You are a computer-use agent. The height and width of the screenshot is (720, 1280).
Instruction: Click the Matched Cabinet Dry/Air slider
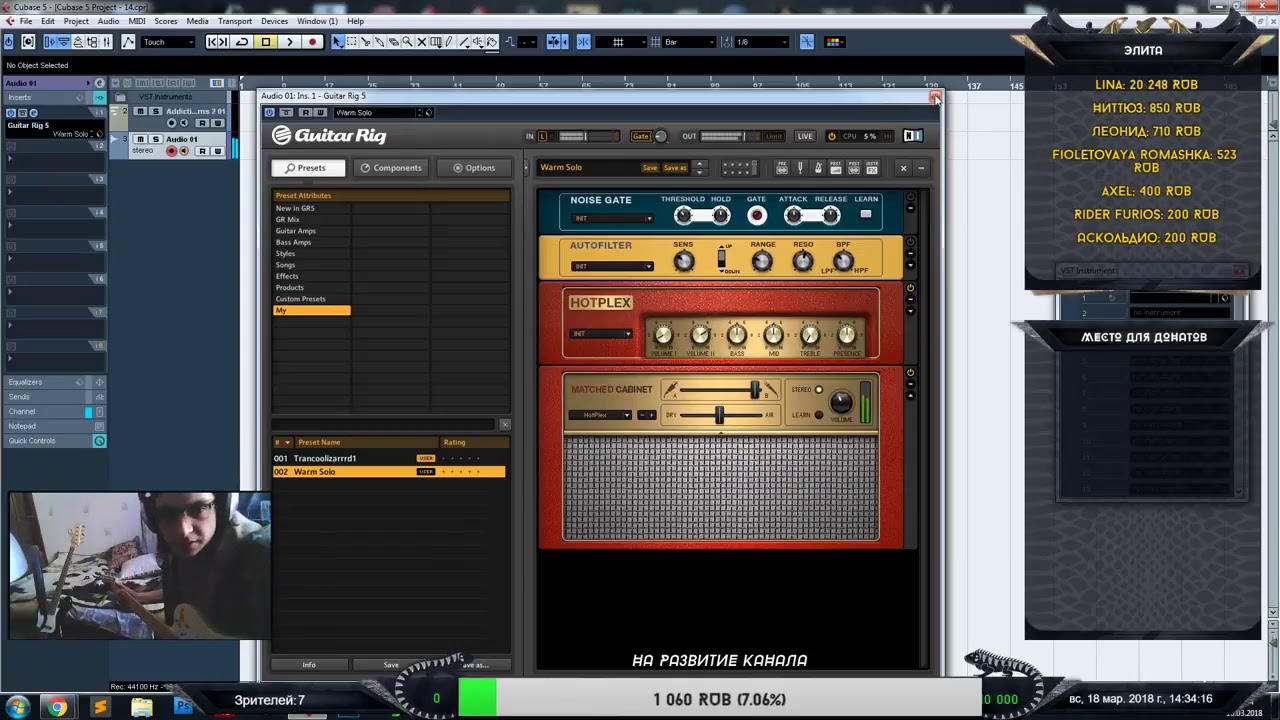(719, 415)
